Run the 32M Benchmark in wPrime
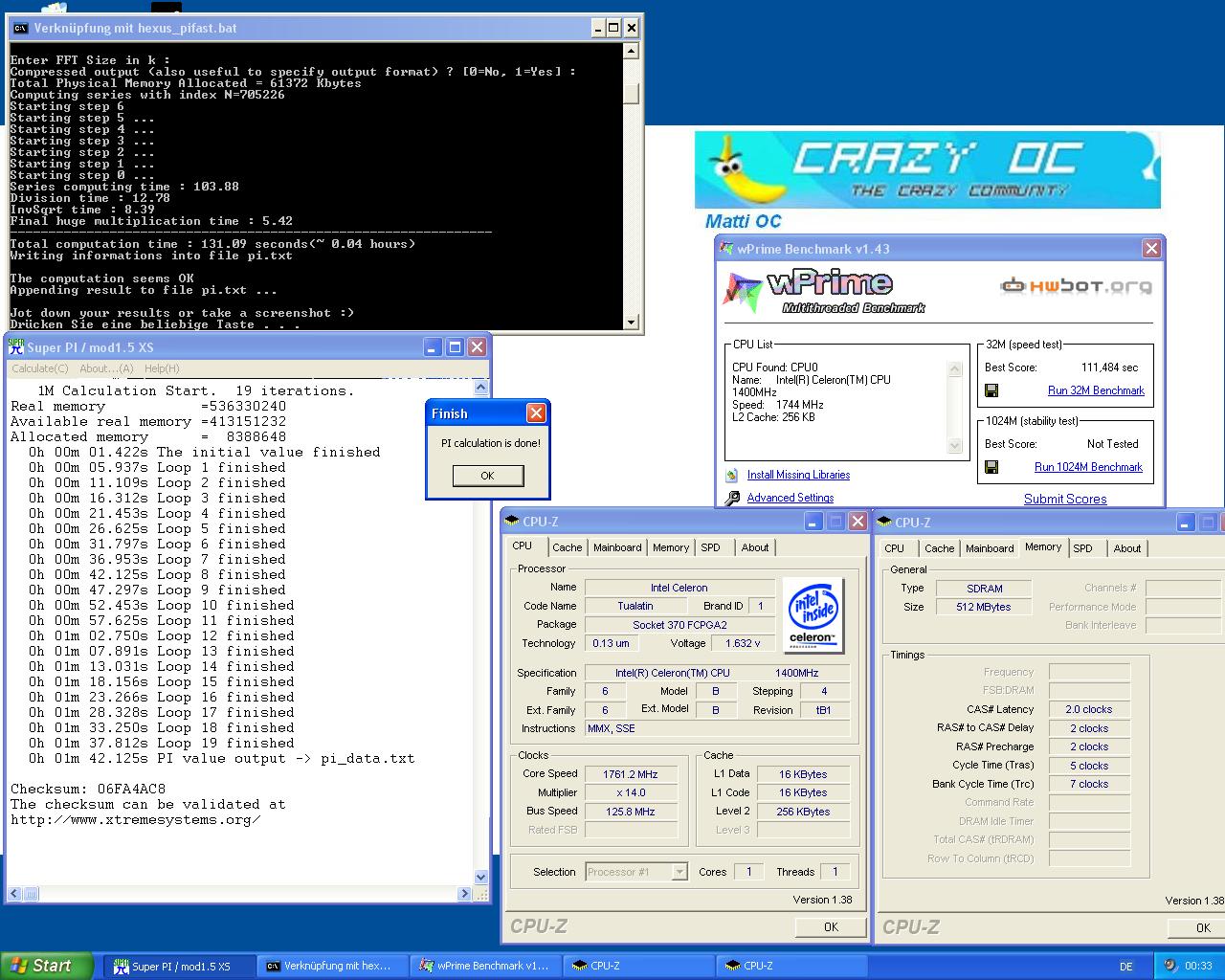The image size is (1225, 980). (1096, 390)
